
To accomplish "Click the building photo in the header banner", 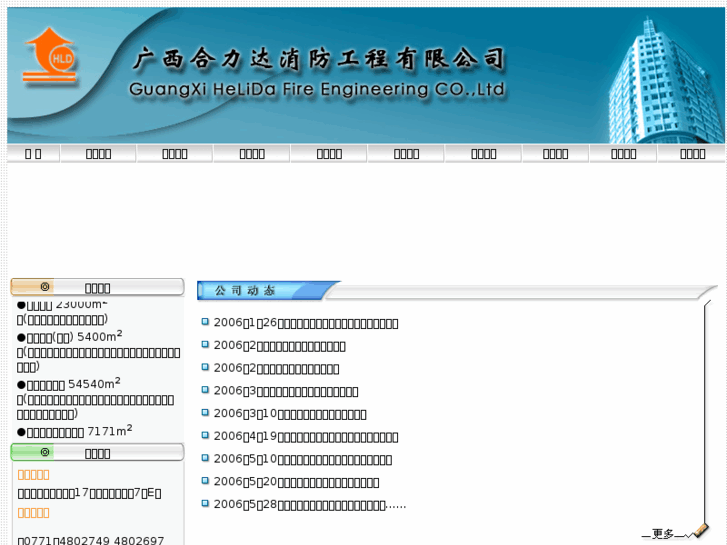I will click(x=665, y=81).
